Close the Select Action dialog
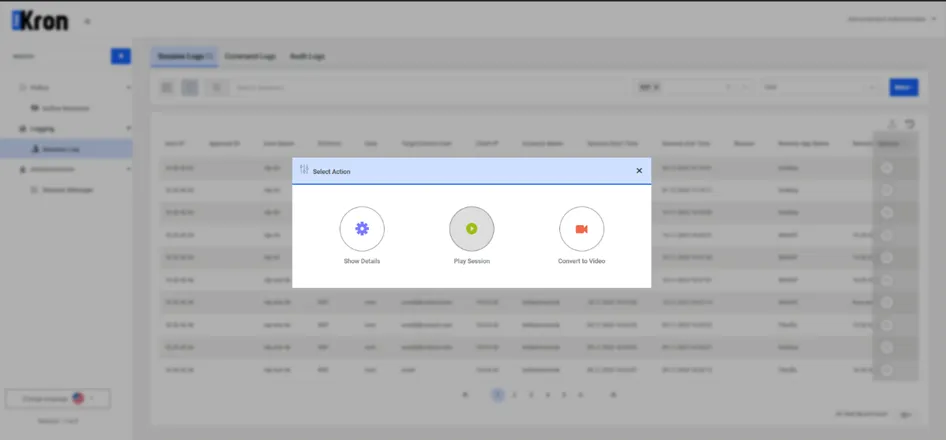 click(x=639, y=171)
